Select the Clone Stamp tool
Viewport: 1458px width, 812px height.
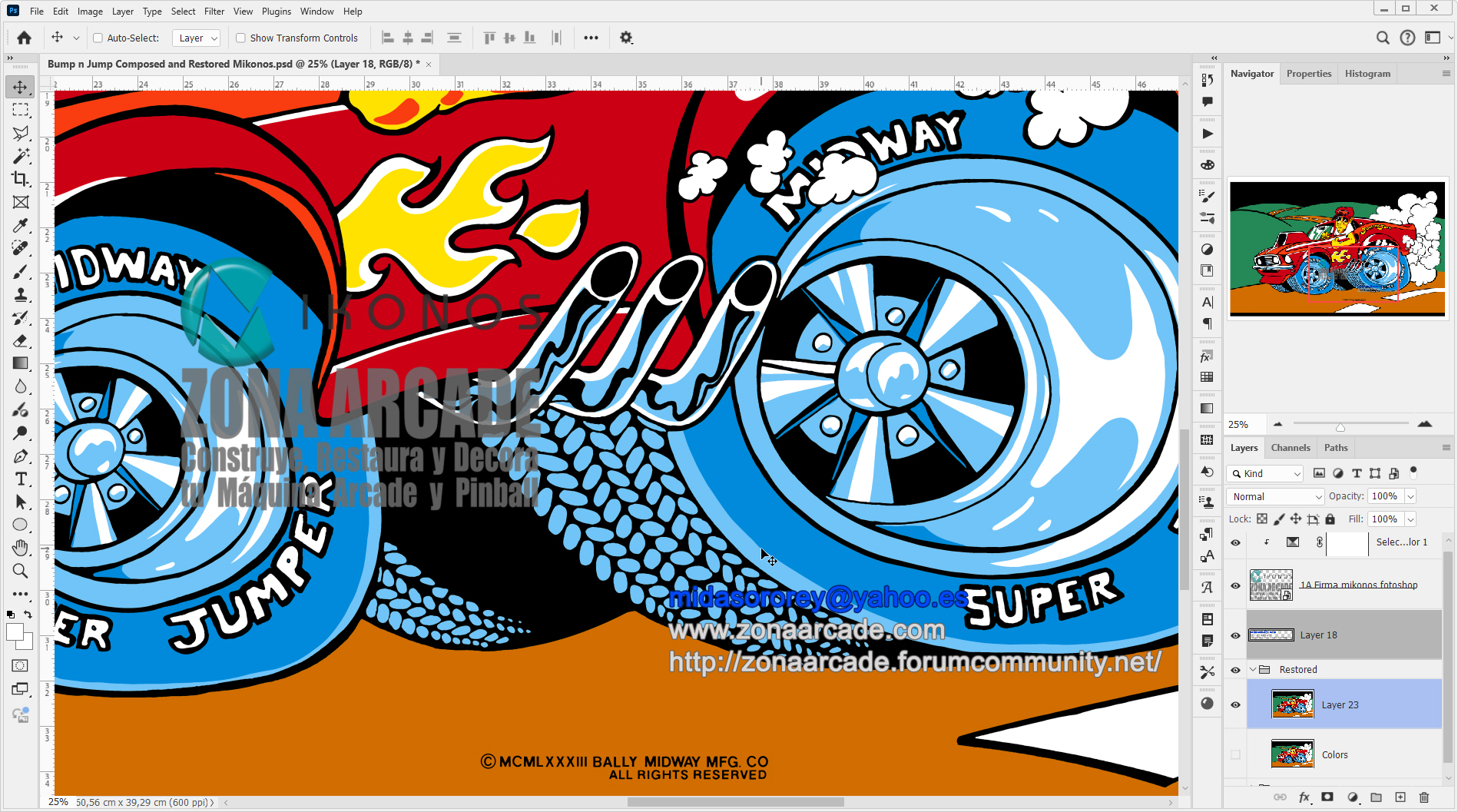coord(21,294)
